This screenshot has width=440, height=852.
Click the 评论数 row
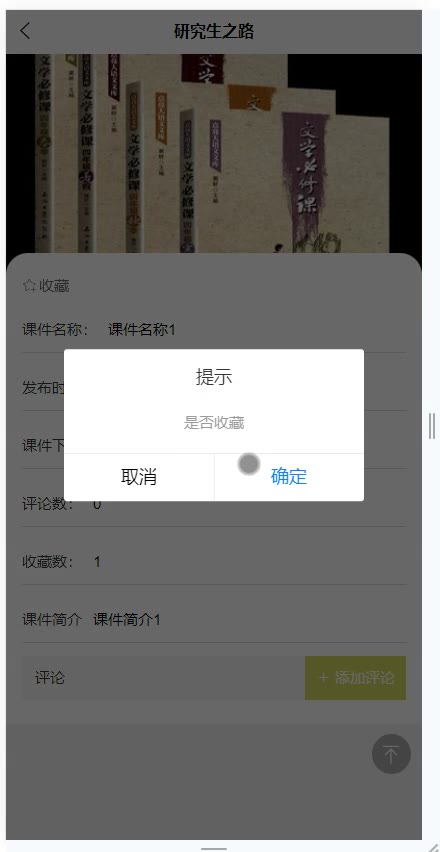(214, 504)
